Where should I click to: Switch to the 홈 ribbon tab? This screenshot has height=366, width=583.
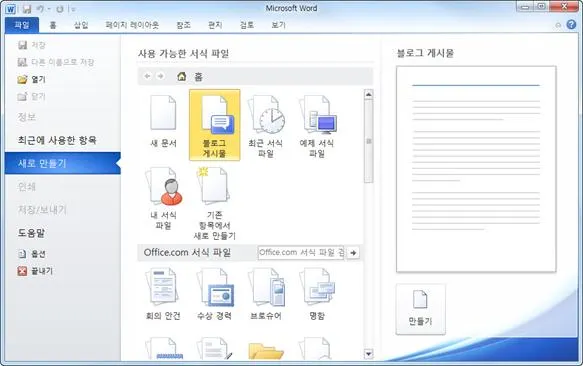[53, 25]
